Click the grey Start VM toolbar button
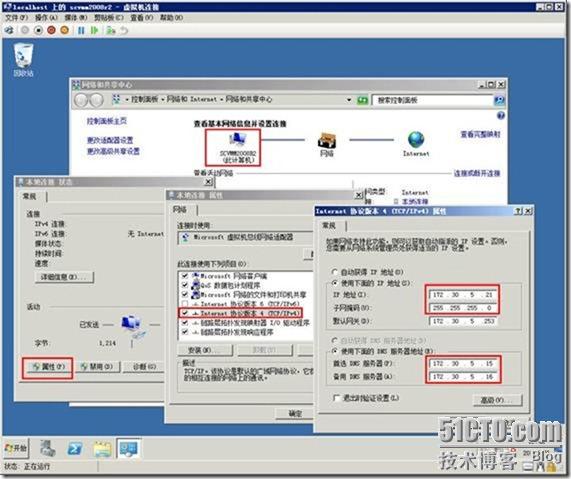Image resolution: width=571 pixels, height=479 pixels. (25, 31)
